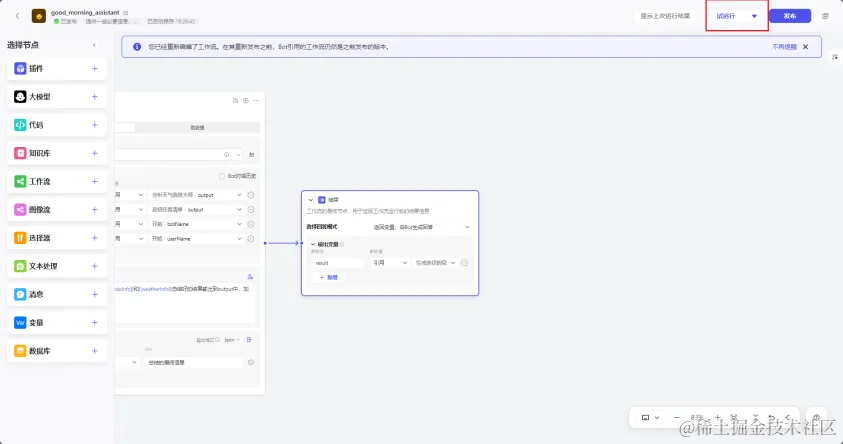Screen dimensions: 843x444
Task: Click the 83% zoom level value
Action: click(697, 418)
